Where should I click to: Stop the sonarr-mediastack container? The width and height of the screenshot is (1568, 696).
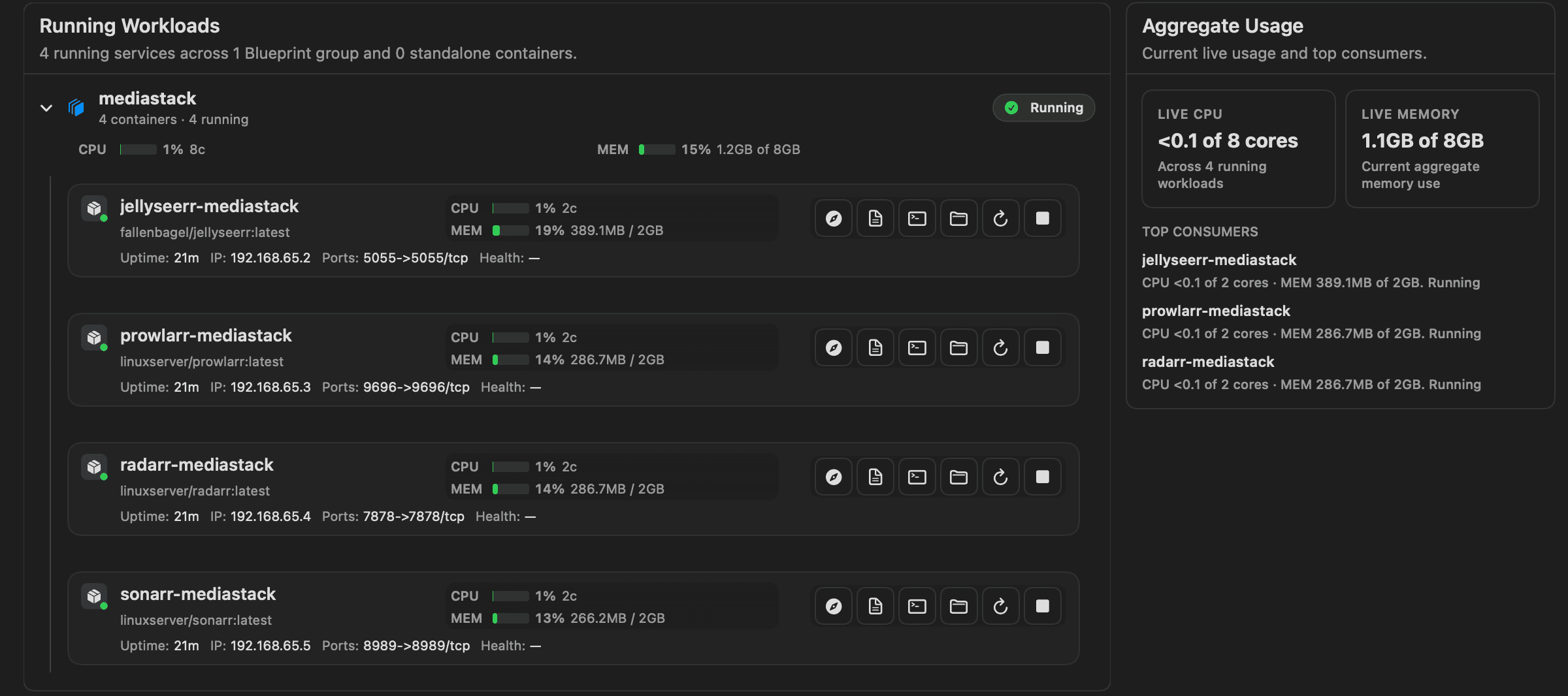coord(1043,606)
